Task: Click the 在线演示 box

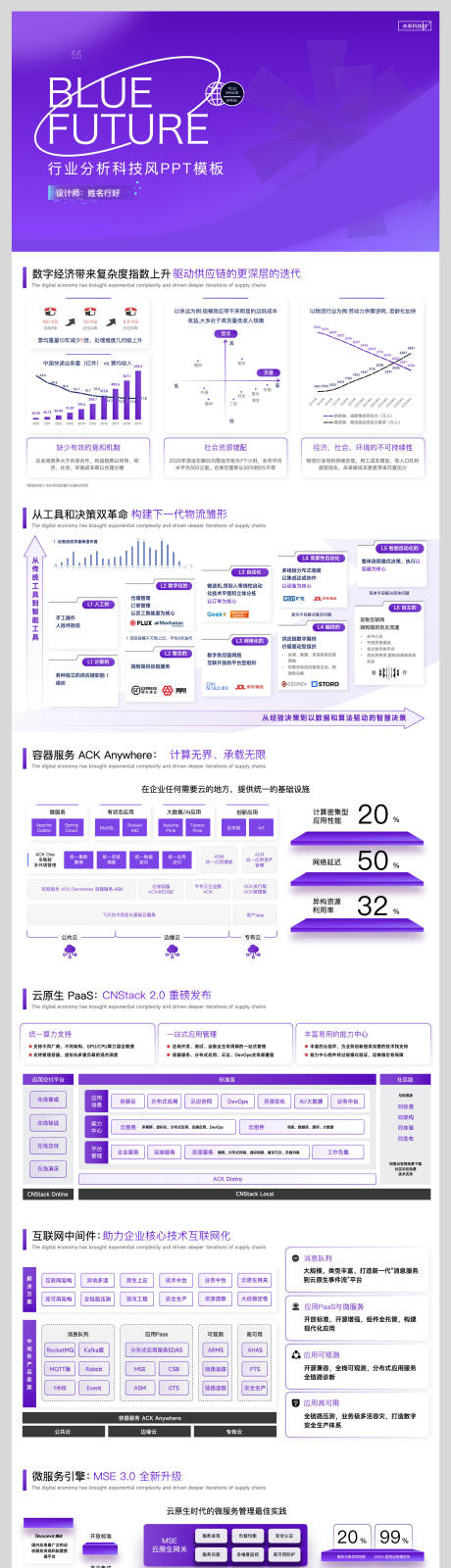Action: [x=48, y=1169]
